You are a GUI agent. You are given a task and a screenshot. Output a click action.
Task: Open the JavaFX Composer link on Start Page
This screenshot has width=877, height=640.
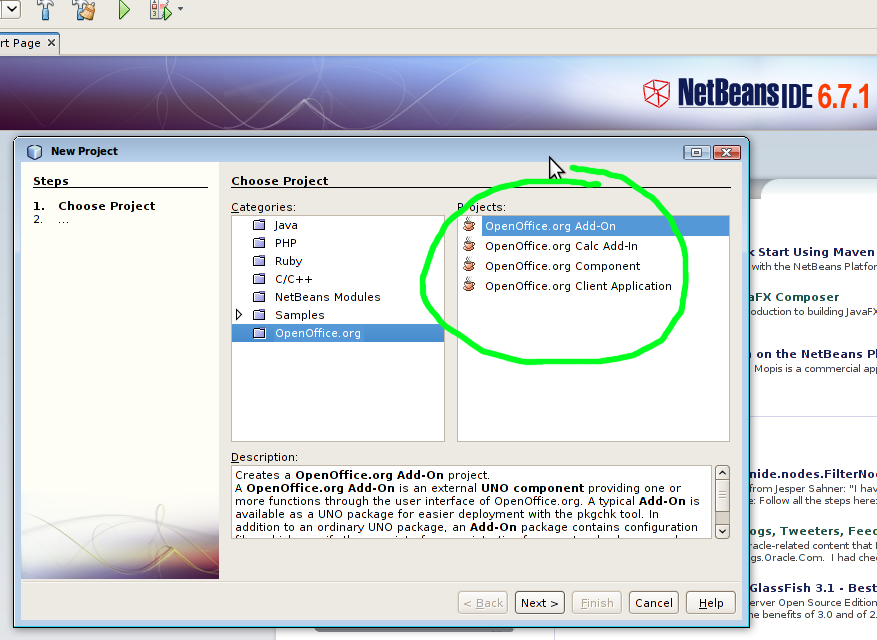(794, 297)
